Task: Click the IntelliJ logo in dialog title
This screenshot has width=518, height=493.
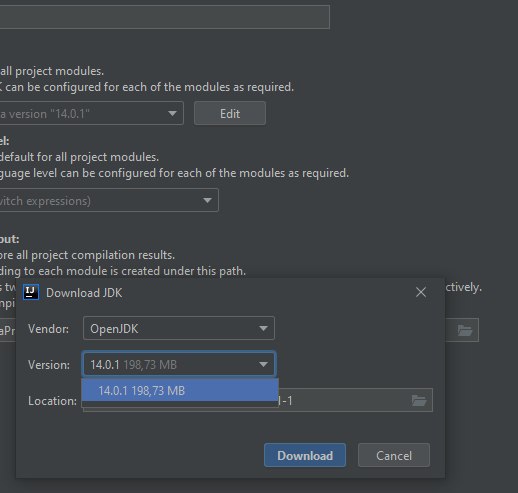Action: coord(31,292)
